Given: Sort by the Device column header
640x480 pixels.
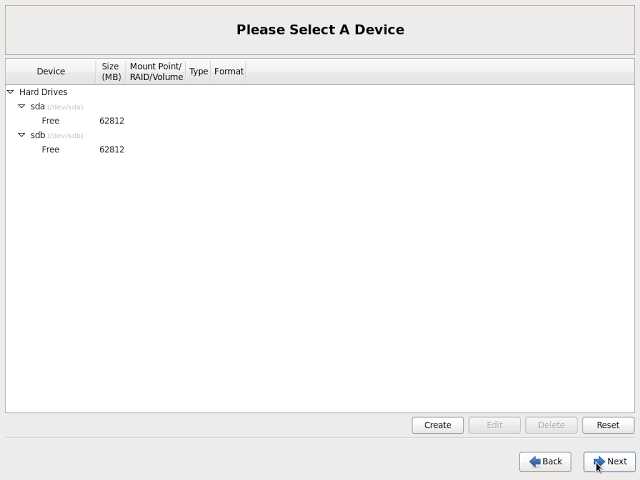Looking at the screenshot, I should [51, 72].
